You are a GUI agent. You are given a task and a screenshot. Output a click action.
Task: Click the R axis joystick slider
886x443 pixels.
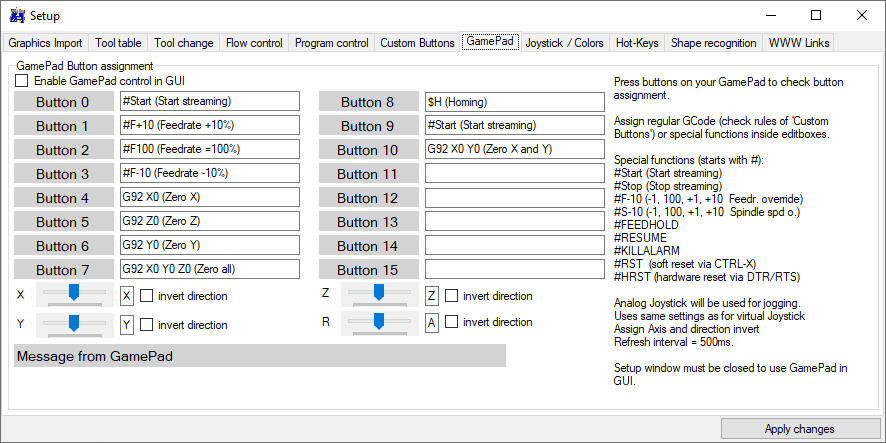[378, 320]
